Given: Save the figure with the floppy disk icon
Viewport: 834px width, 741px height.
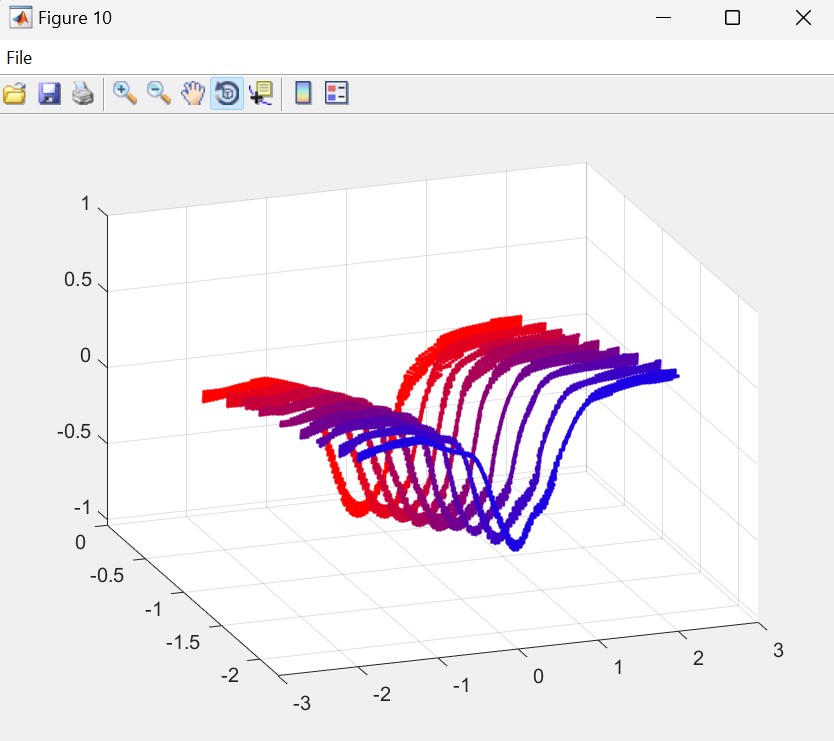Looking at the screenshot, I should pyautogui.click(x=49, y=94).
